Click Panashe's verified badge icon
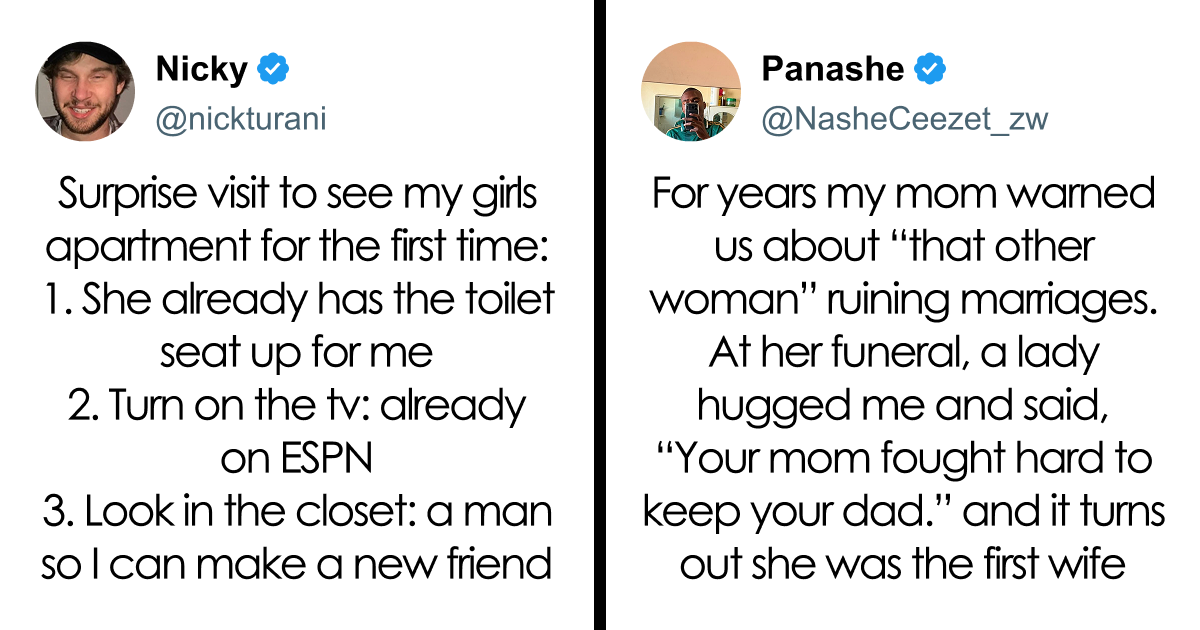The width and height of the screenshot is (1200, 630). [931, 70]
